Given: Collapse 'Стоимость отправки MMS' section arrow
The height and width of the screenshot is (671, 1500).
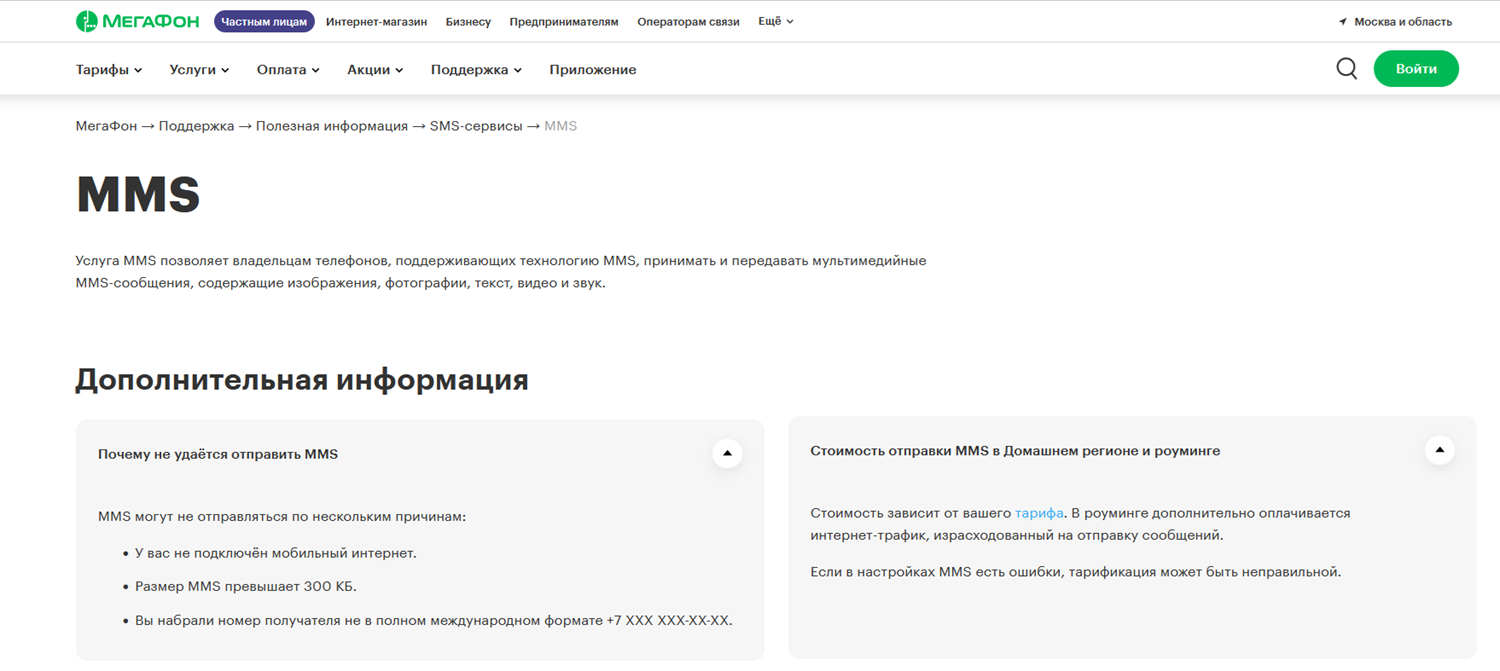Looking at the screenshot, I should pos(1439,450).
